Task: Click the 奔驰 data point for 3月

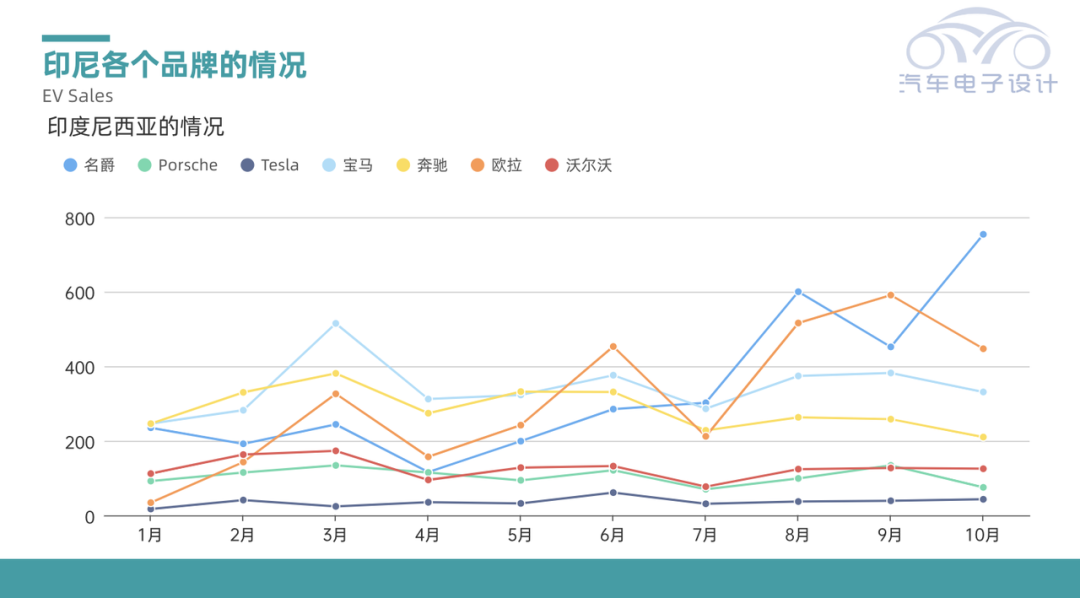Action: (x=335, y=373)
